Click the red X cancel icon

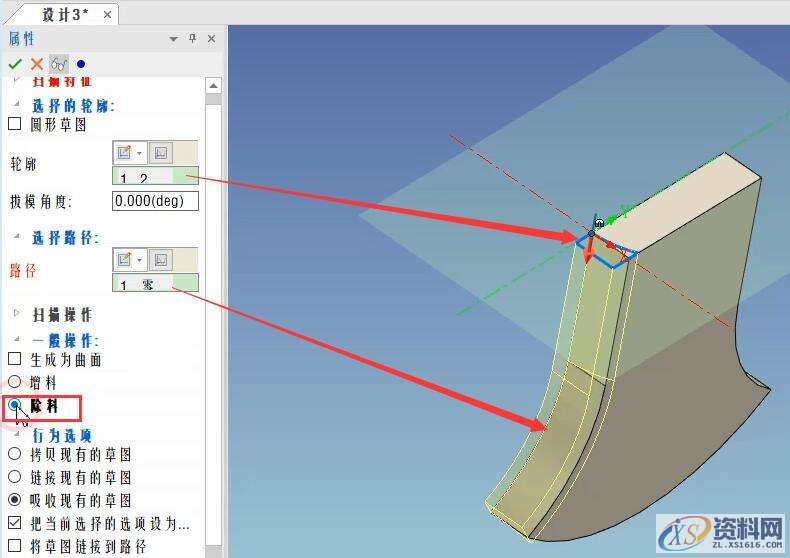[x=37, y=64]
